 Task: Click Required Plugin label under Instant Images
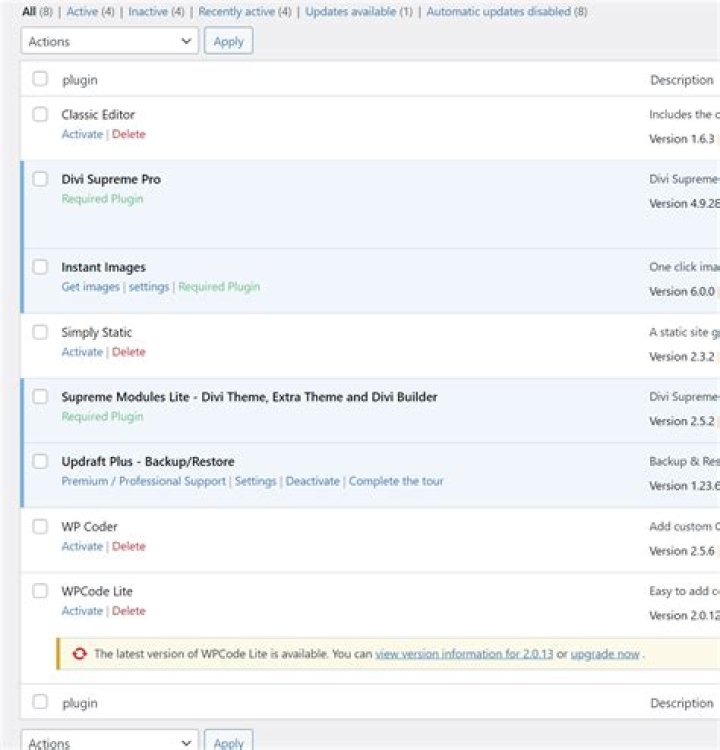(219, 287)
